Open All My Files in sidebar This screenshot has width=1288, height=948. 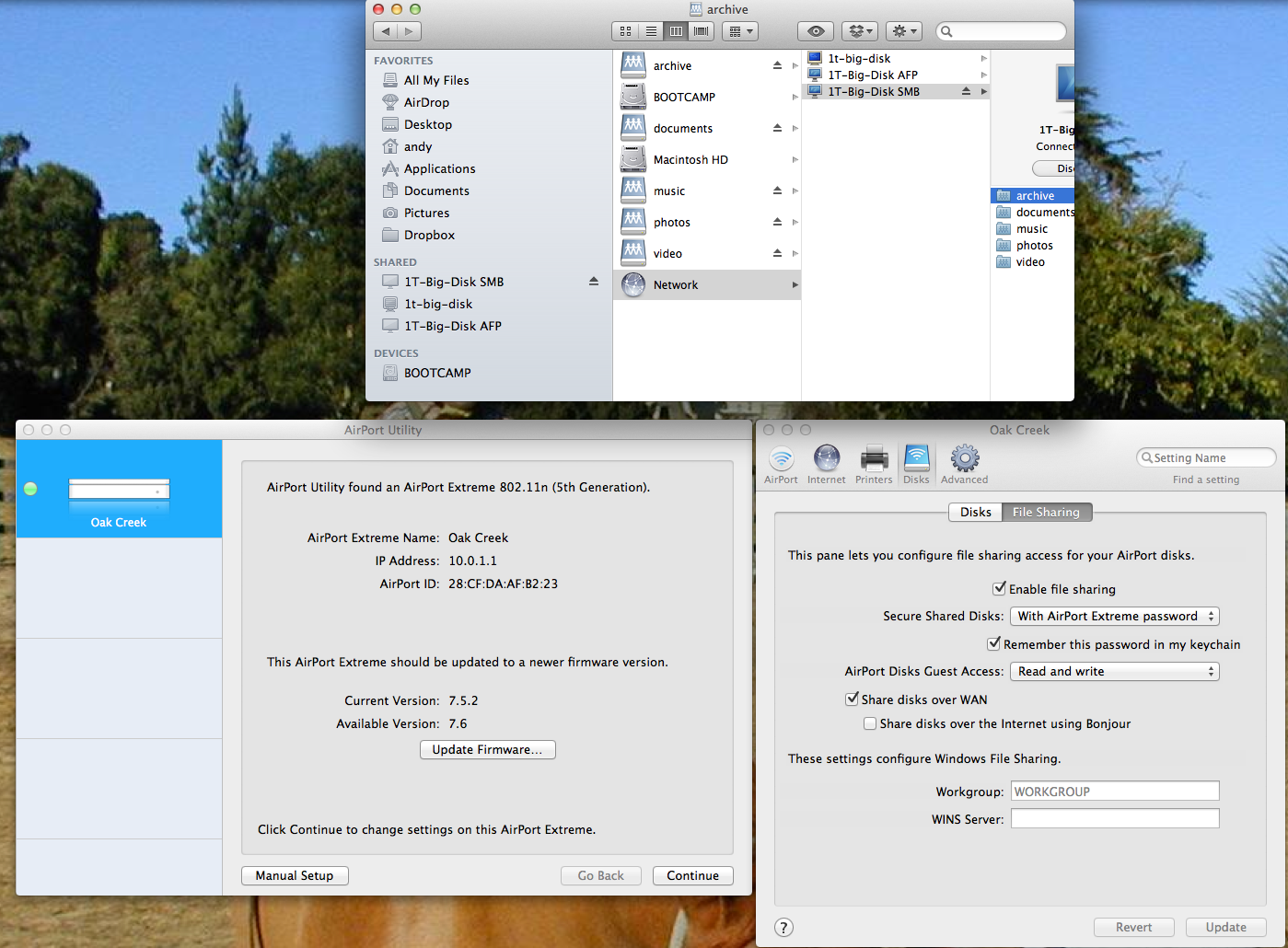coord(436,80)
